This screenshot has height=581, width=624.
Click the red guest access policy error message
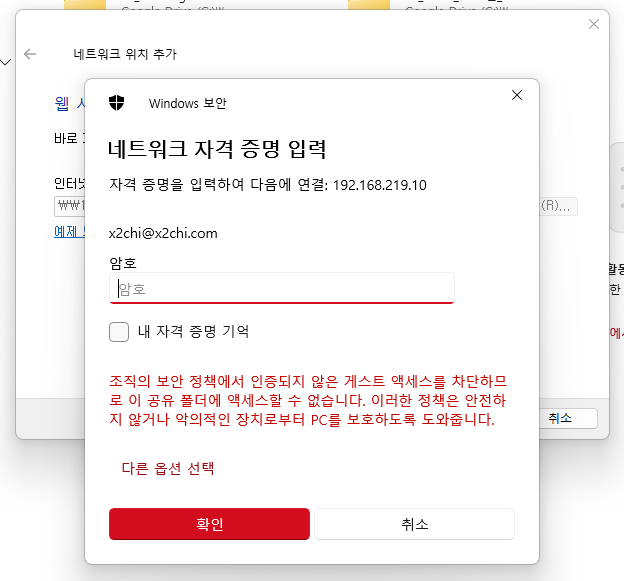(308, 400)
